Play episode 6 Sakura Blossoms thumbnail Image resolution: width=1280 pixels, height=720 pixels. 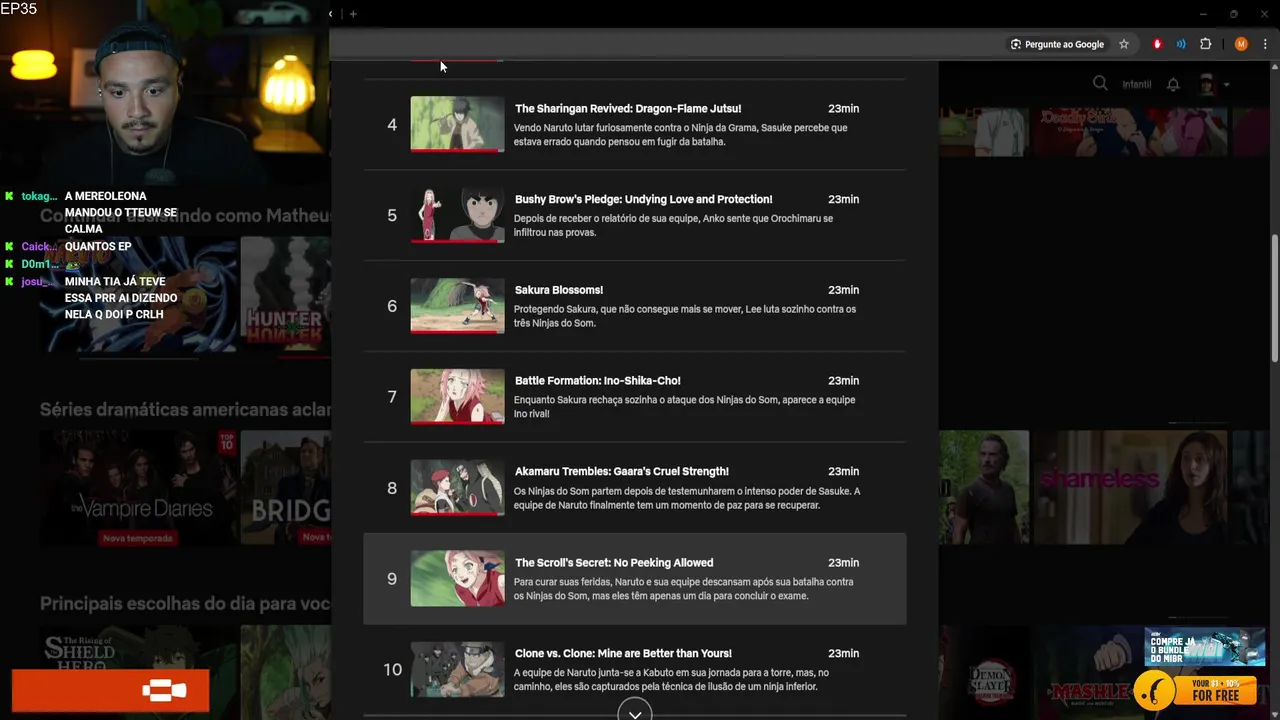[x=457, y=306]
